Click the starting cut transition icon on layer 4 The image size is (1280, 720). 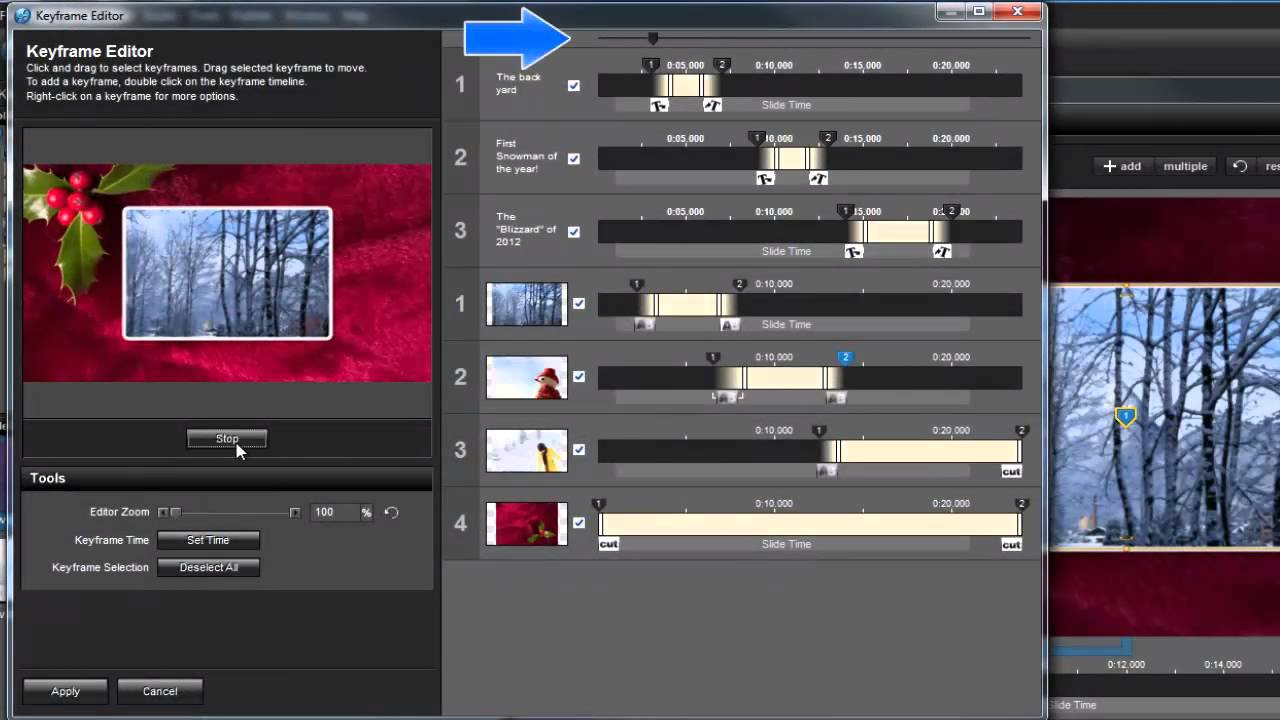(x=608, y=544)
